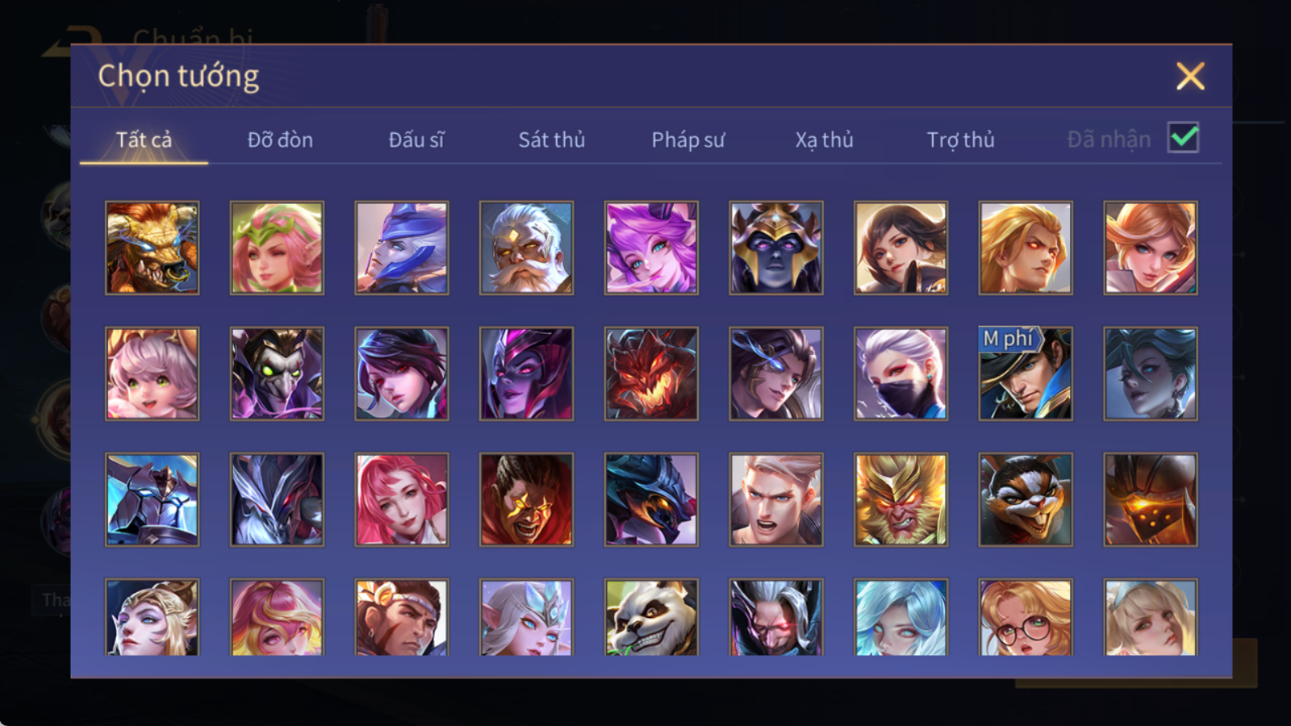Image resolution: width=1291 pixels, height=726 pixels.
Task: Filter heroes by 'Xạ thủ' tab
Action: tap(824, 140)
